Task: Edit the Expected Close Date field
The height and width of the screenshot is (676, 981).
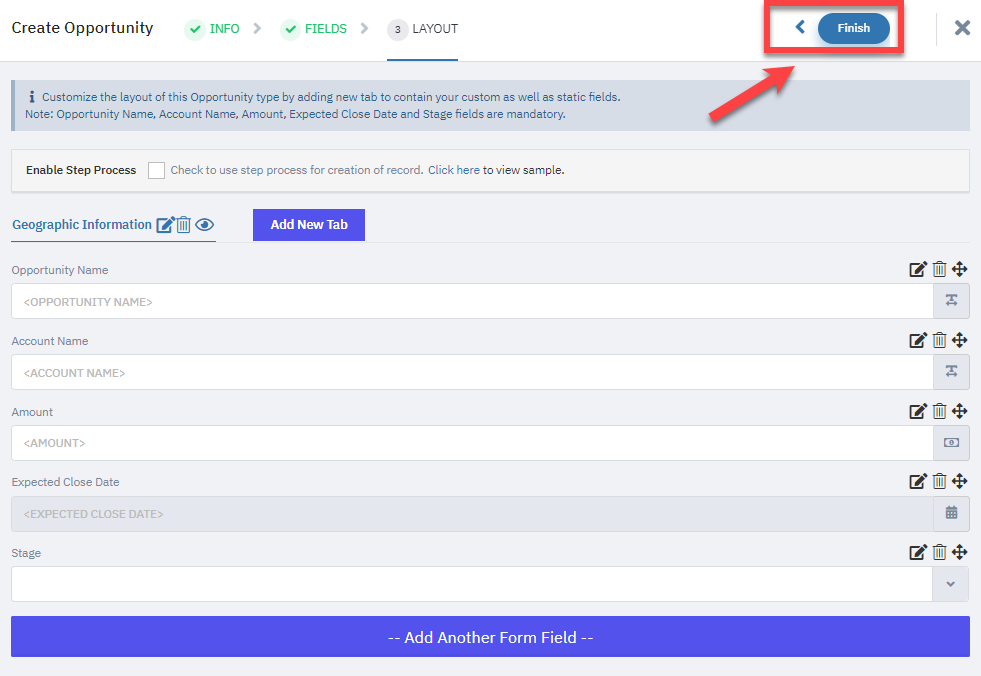Action: click(918, 481)
